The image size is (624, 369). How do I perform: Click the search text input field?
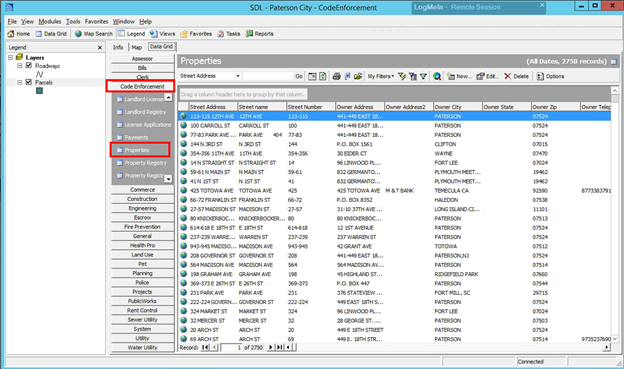pyautogui.click(x=268, y=76)
